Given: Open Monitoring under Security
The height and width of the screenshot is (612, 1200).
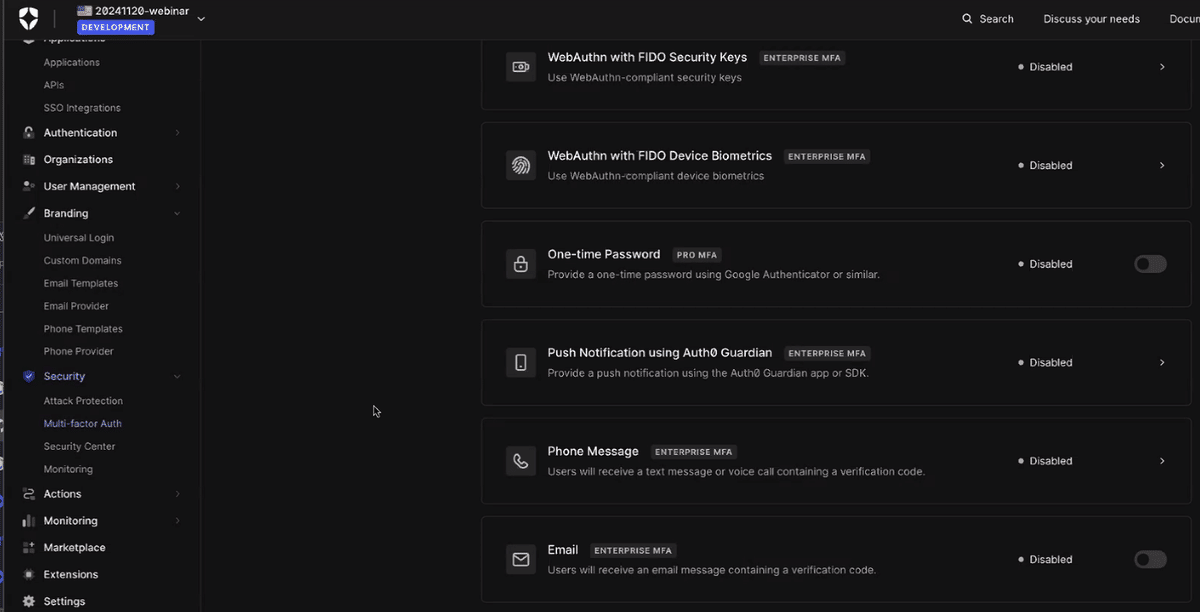Looking at the screenshot, I should pyautogui.click(x=68, y=470).
